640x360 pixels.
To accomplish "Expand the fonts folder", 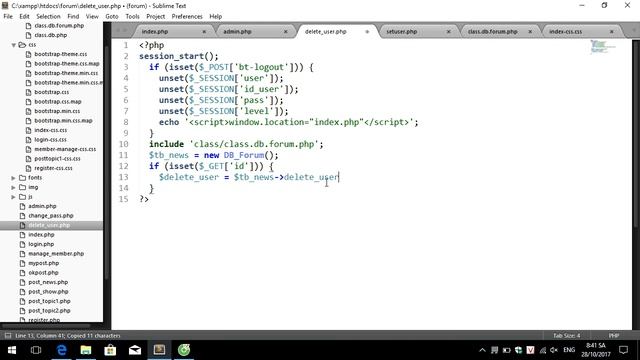I will [13, 178].
